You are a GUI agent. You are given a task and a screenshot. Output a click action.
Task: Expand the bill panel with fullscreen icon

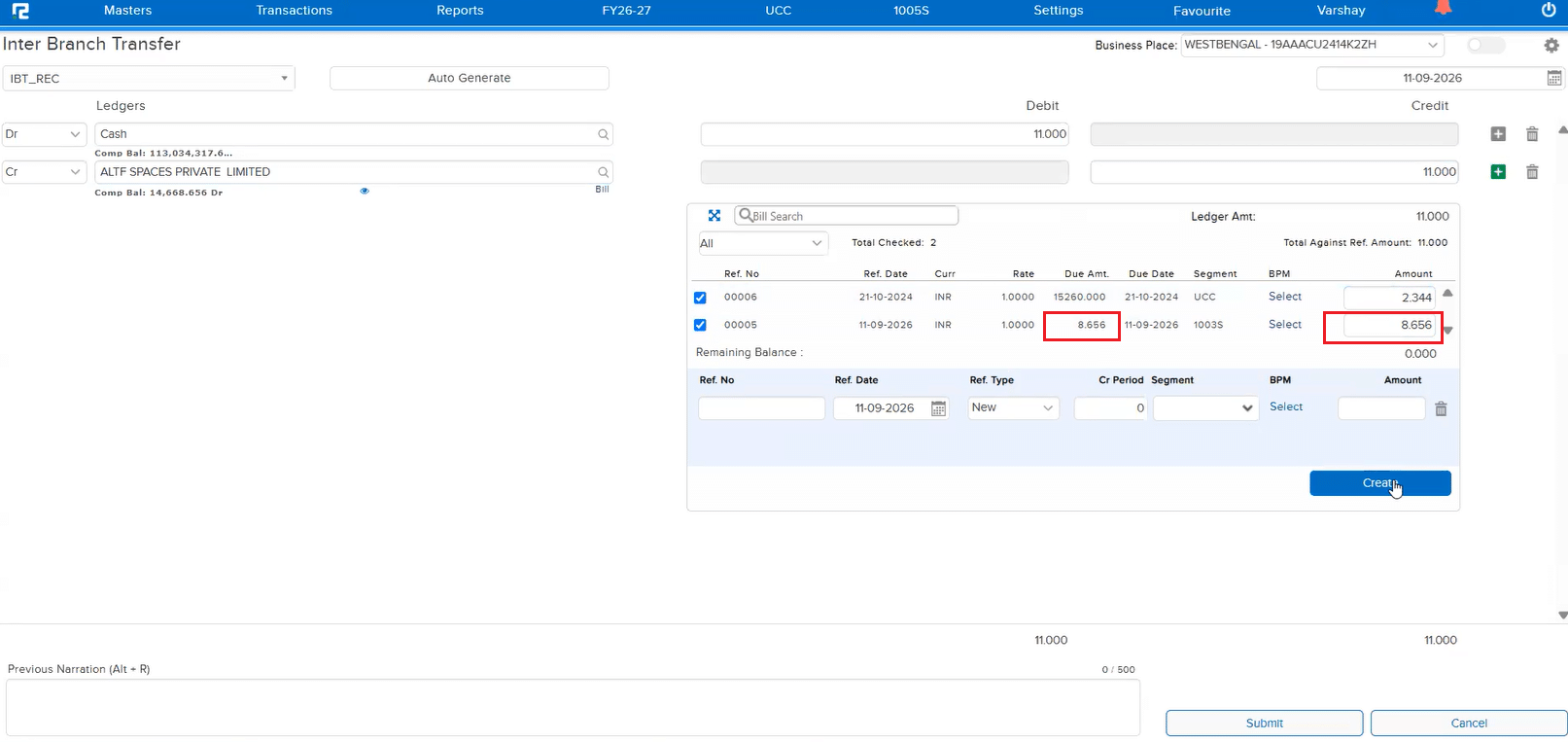(714, 216)
